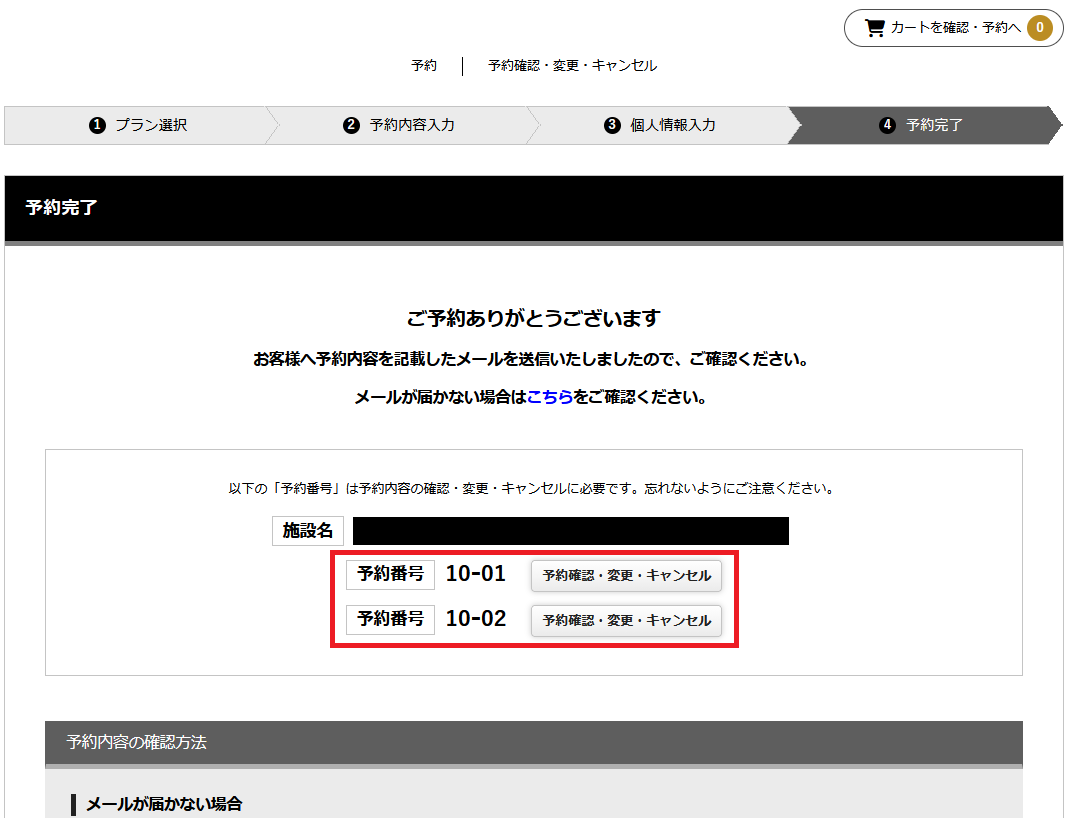Image resolution: width=1067 pixels, height=818 pixels.
Task: Click the cart count badge showing 0
Action: (1039, 28)
